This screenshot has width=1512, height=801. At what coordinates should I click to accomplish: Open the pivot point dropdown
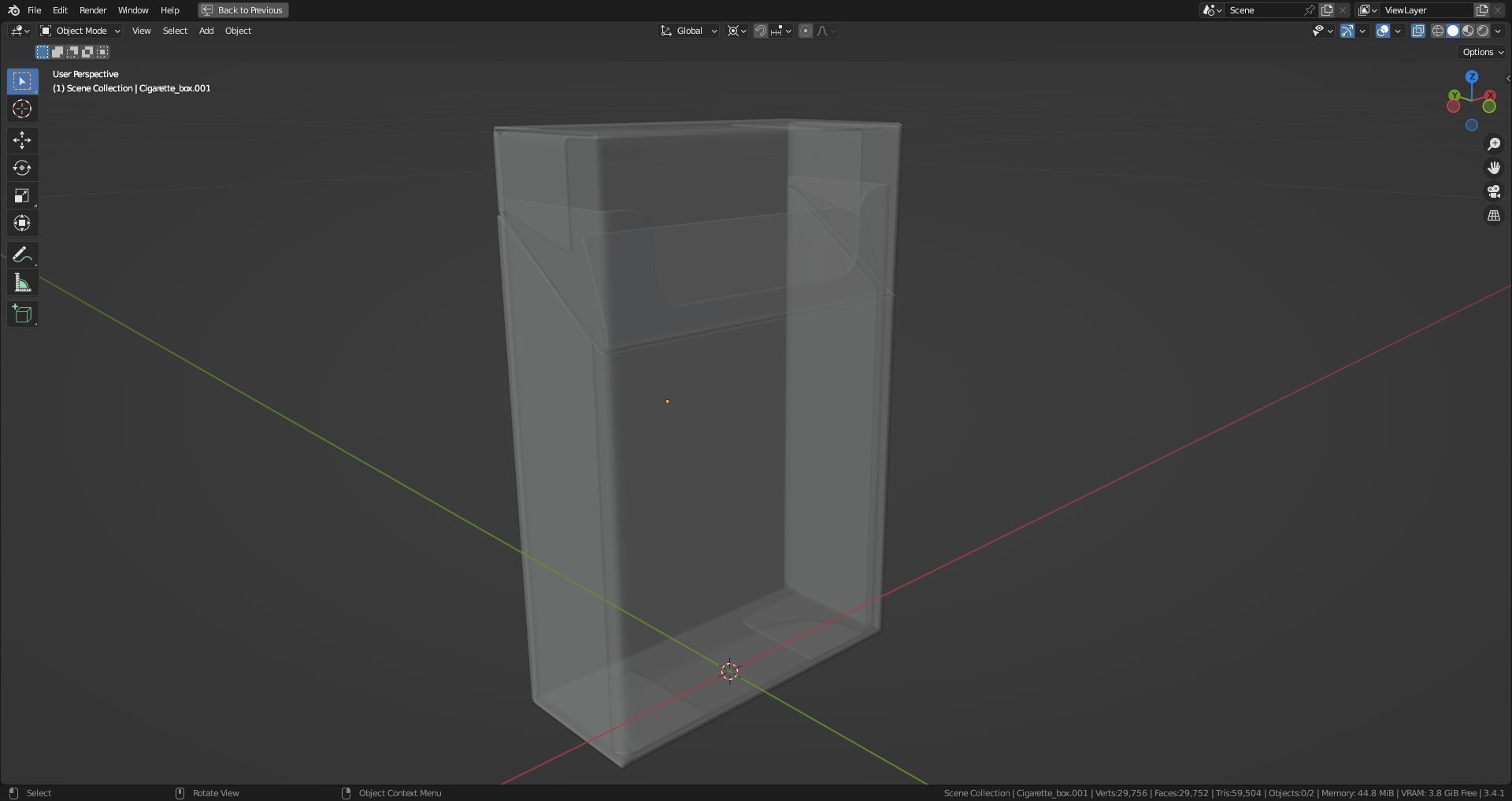(x=737, y=31)
